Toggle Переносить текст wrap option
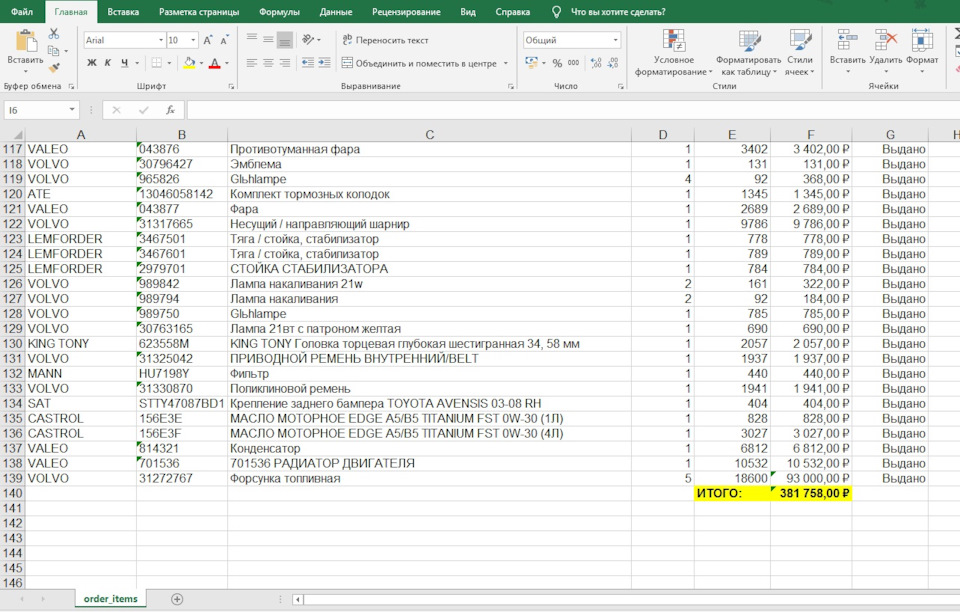960x612 pixels. [x=385, y=40]
